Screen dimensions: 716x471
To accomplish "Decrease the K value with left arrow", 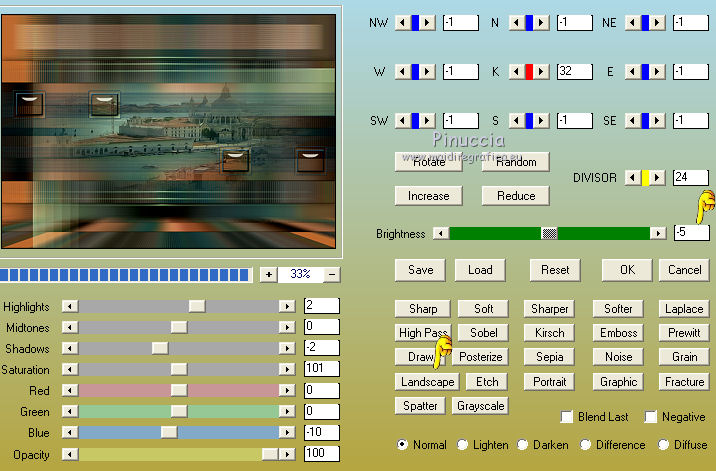I will point(516,72).
